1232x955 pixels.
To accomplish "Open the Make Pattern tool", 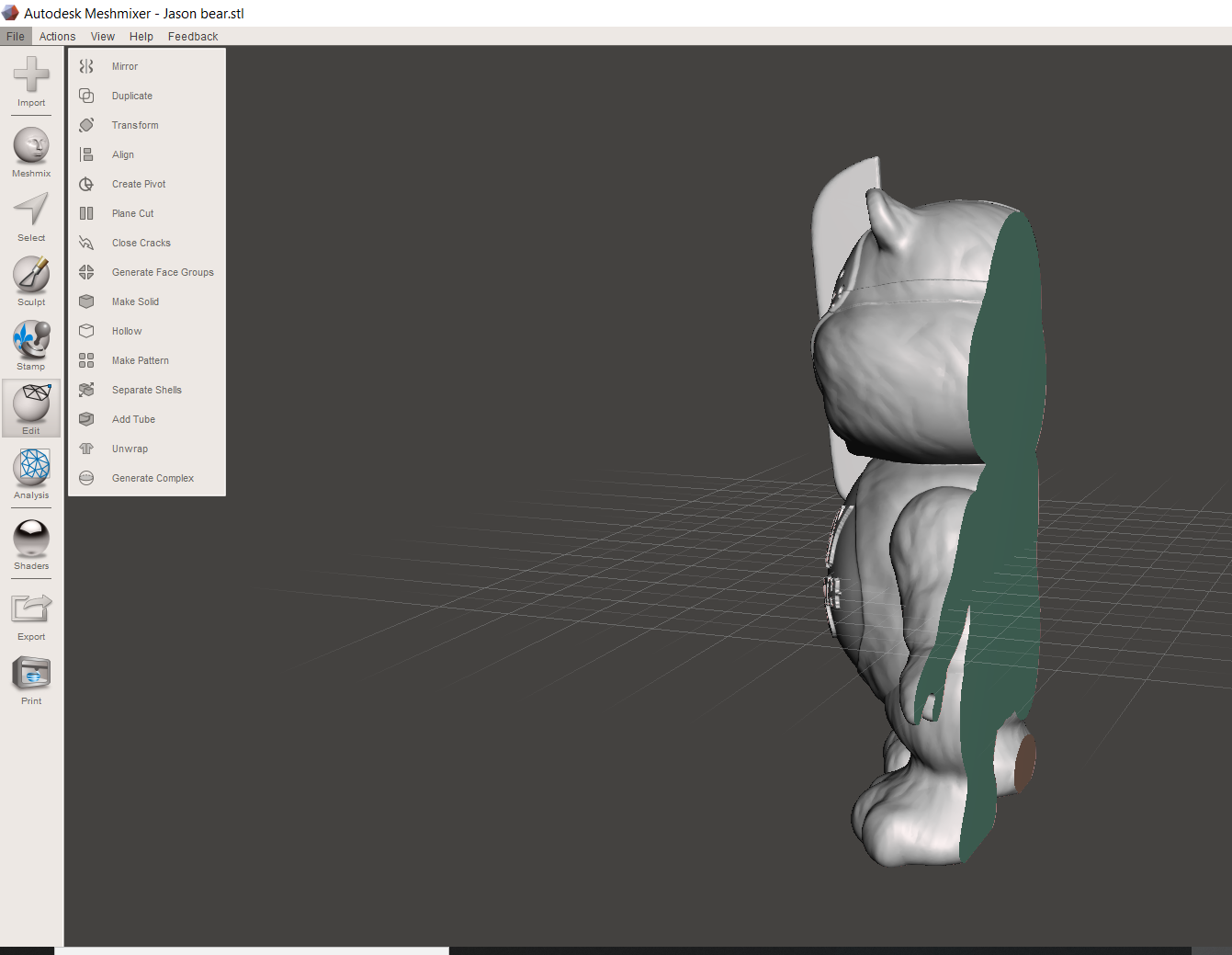I will pyautogui.click(x=147, y=360).
